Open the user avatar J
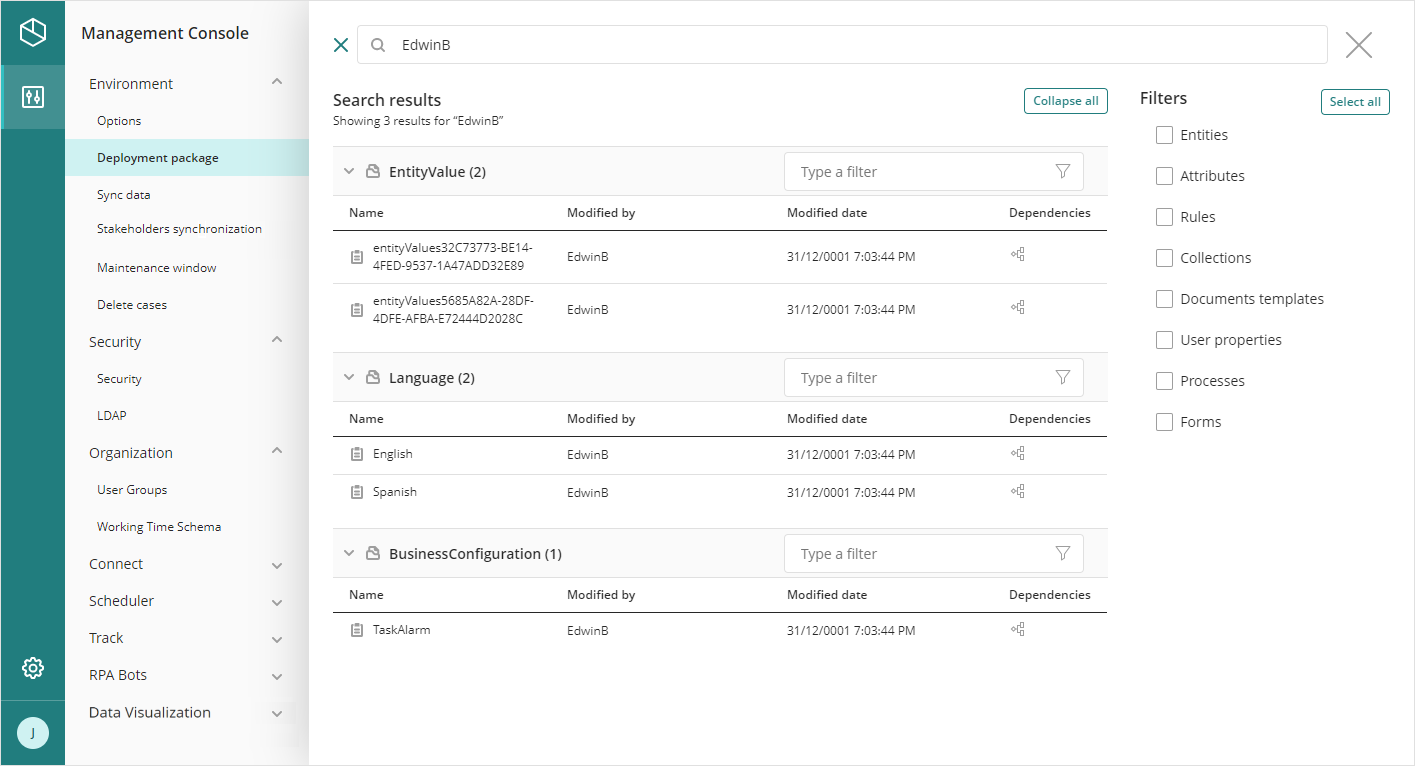This screenshot has height=766, width=1415. [33, 733]
